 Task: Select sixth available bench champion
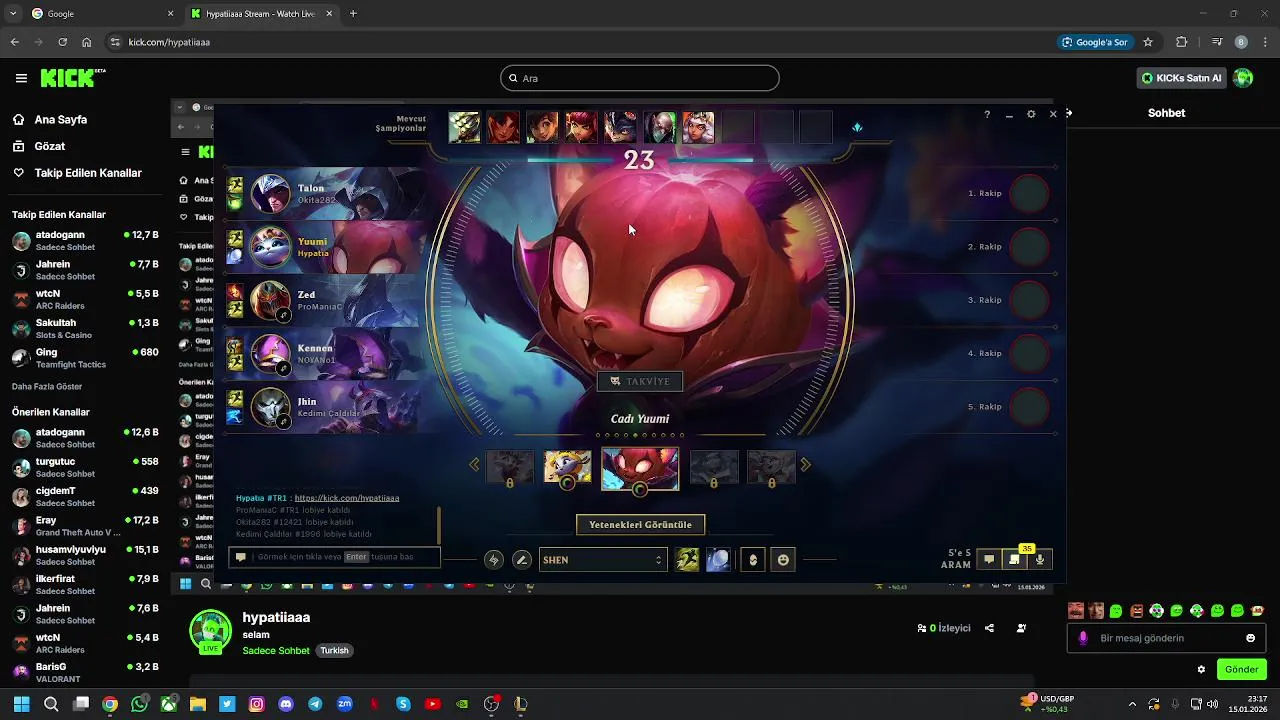pyautogui.click(x=659, y=127)
